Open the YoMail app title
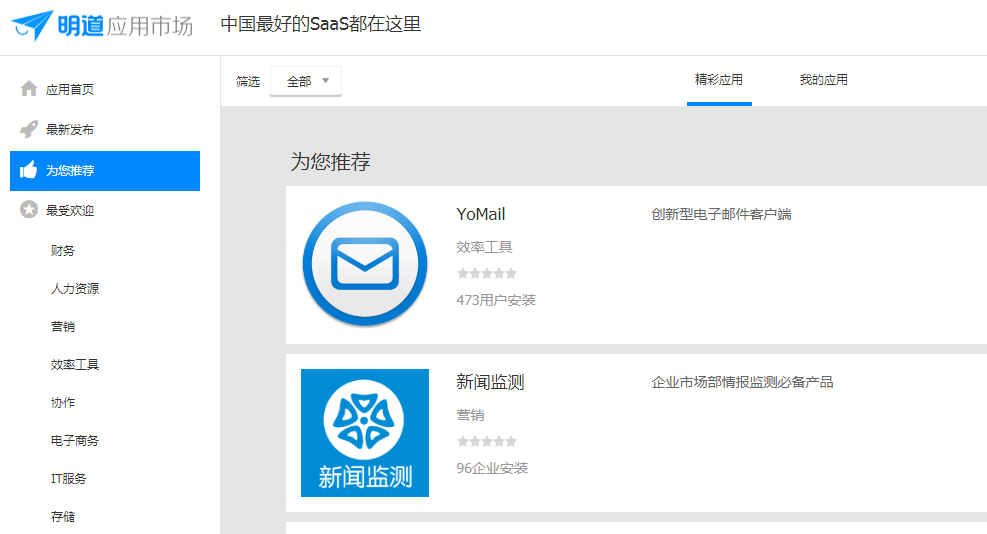This screenshot has width=987, height=534. coord(481,215)
